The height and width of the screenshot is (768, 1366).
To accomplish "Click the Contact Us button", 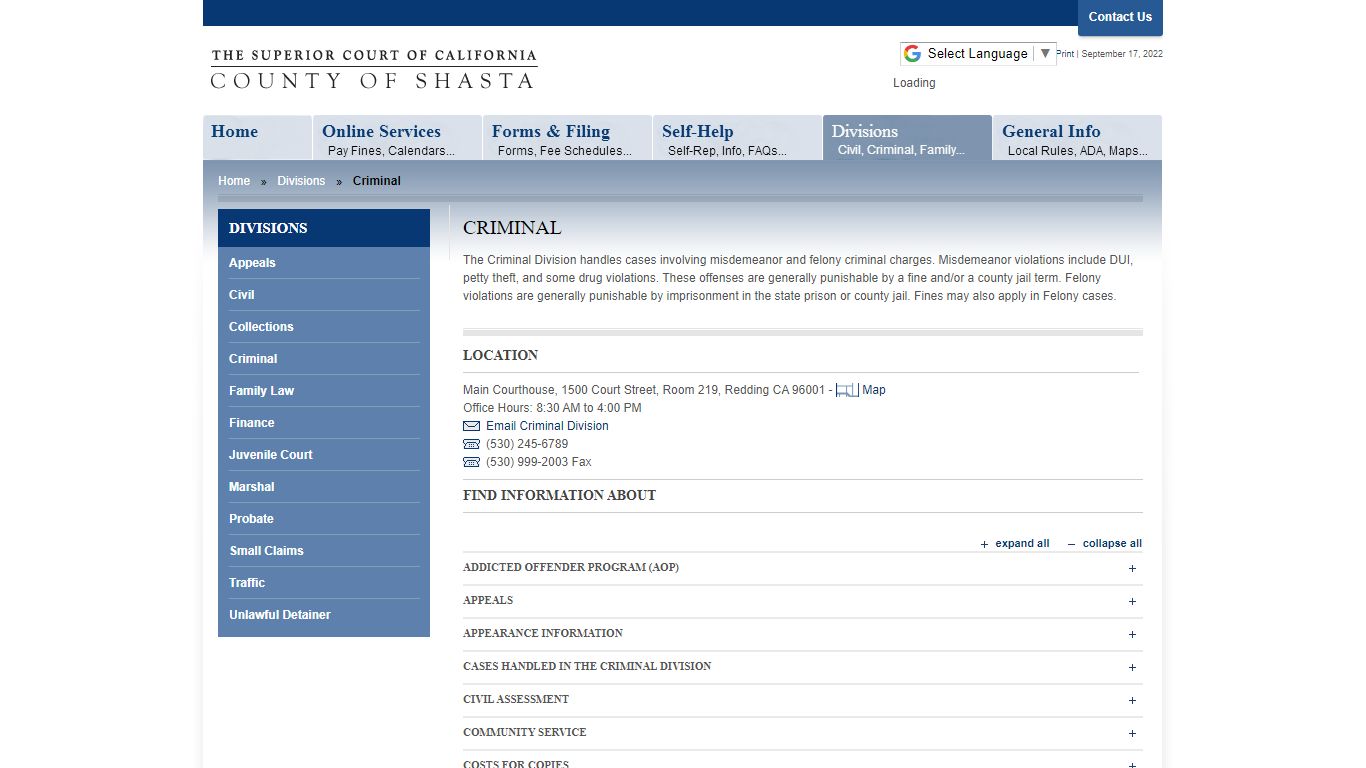I will (1120, 17).
